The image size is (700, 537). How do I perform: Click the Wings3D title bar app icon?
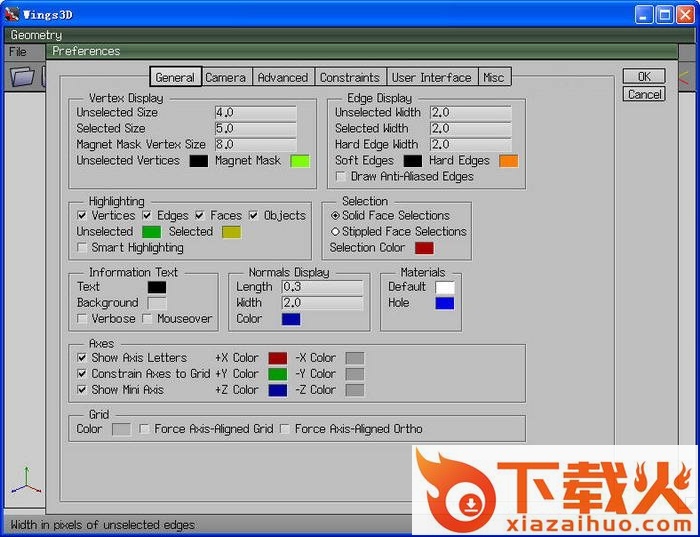pyautogui.click(x=12, y=15)
